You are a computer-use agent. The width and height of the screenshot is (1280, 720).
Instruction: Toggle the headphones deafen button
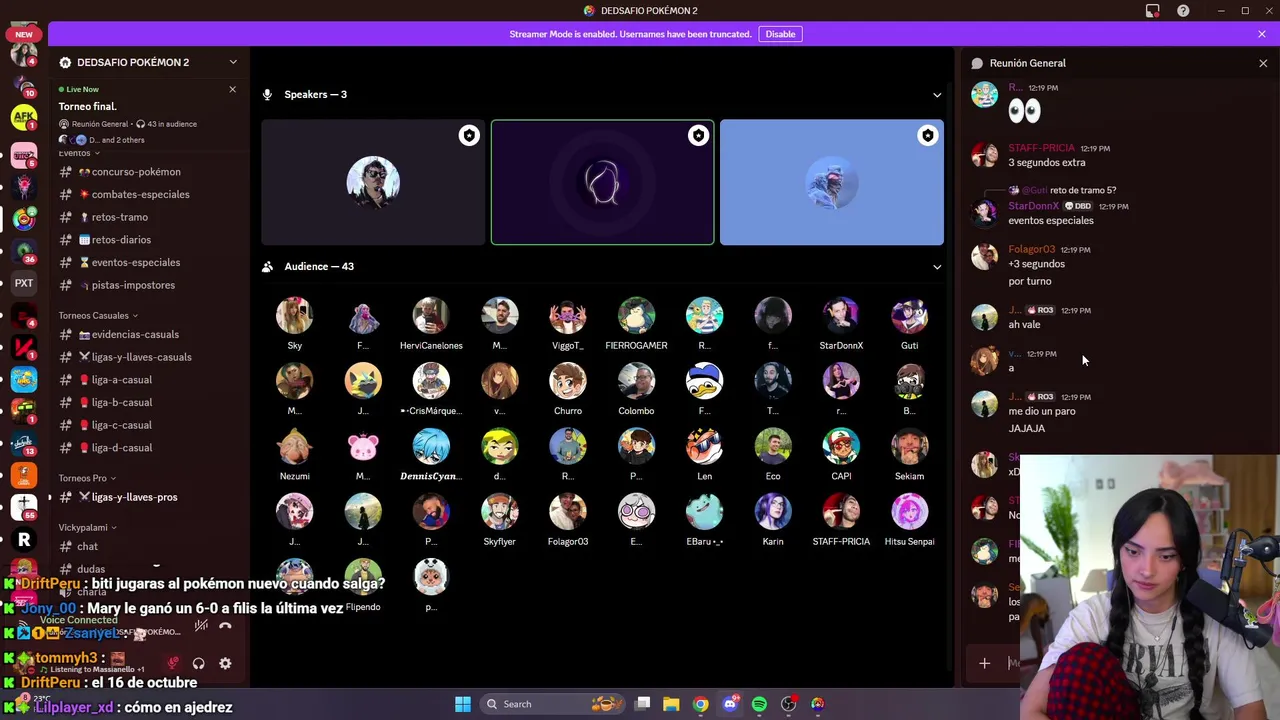tap(199, 663)
